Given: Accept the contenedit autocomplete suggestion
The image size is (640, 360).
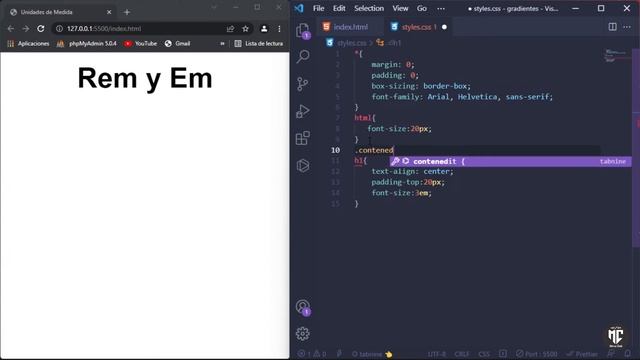Looking at the screenshot, I should 510,161.
